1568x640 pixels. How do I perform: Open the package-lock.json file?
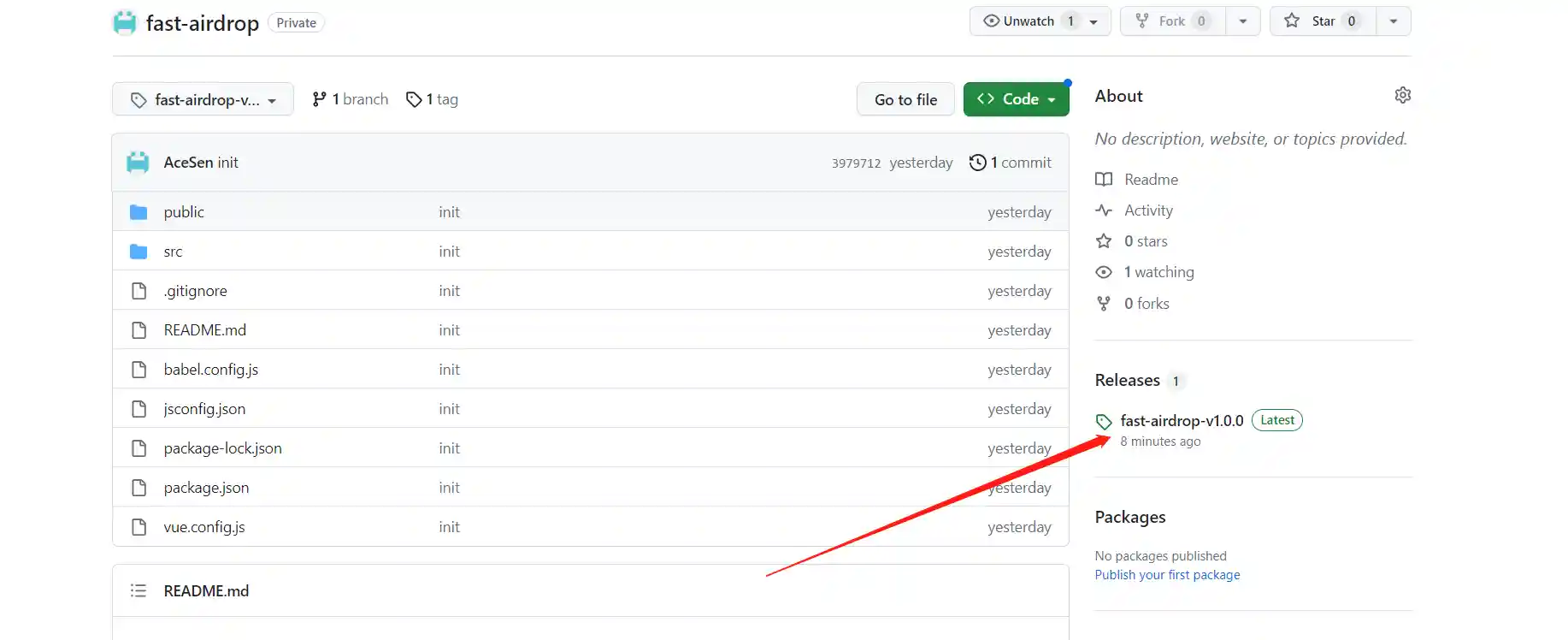[x=222, y=448]
